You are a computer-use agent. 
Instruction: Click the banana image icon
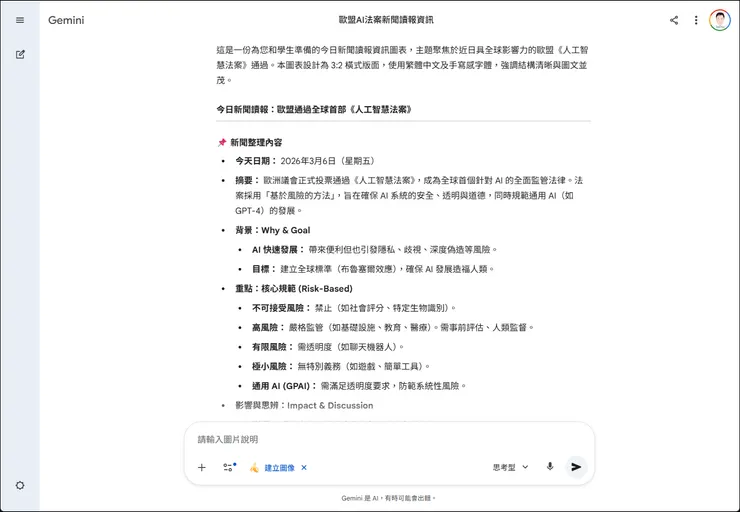pos(254,468)
